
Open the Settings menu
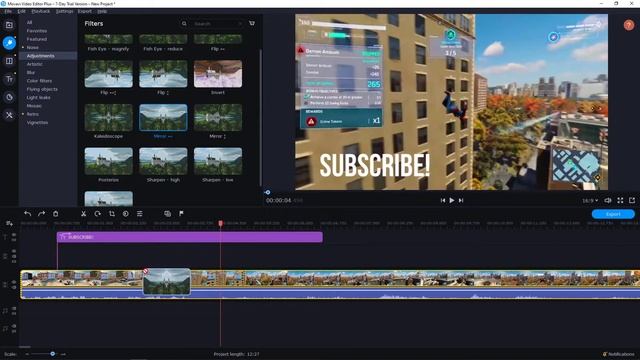click(x=64, y=11)
